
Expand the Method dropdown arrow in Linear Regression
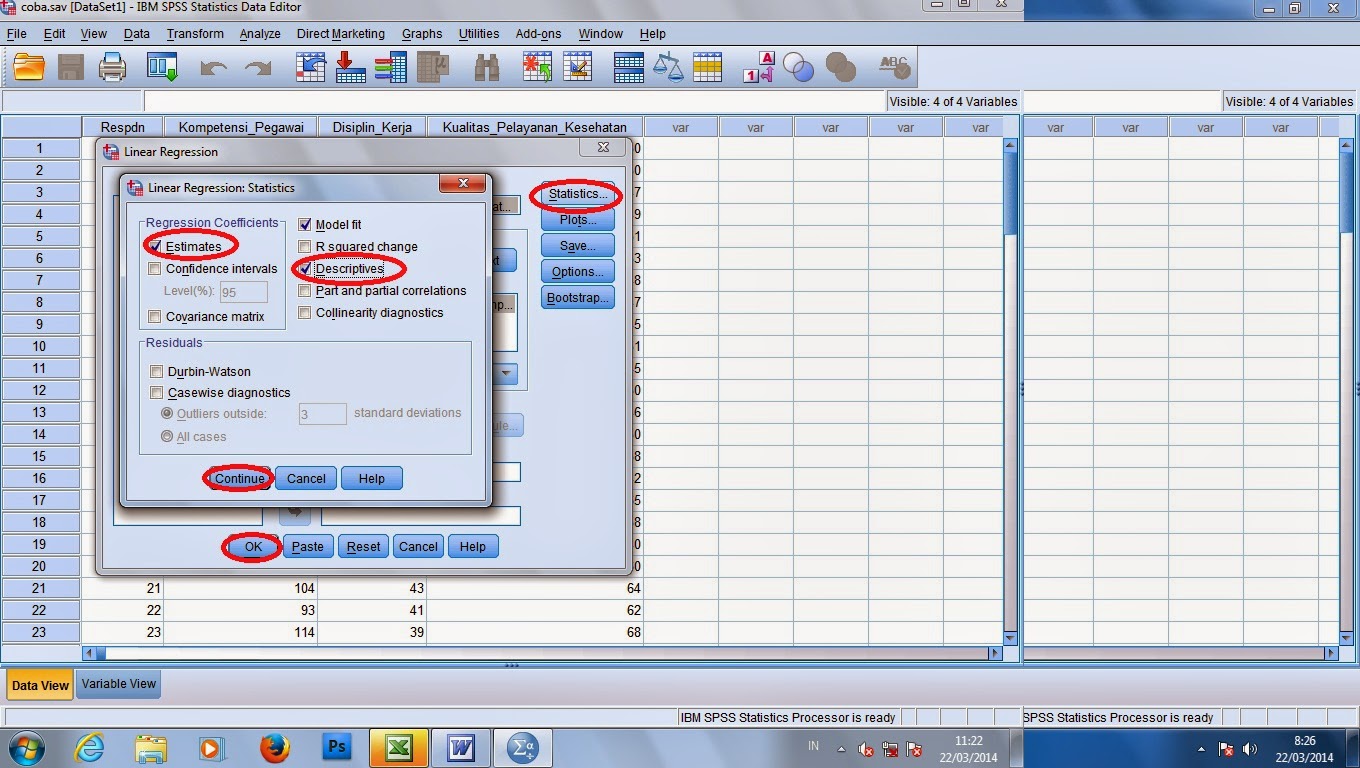[x=507, y=374]
